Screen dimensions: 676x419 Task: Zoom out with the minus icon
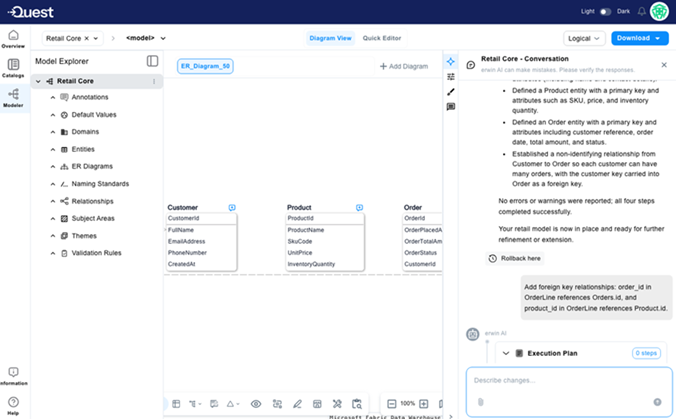click(391, 404)
